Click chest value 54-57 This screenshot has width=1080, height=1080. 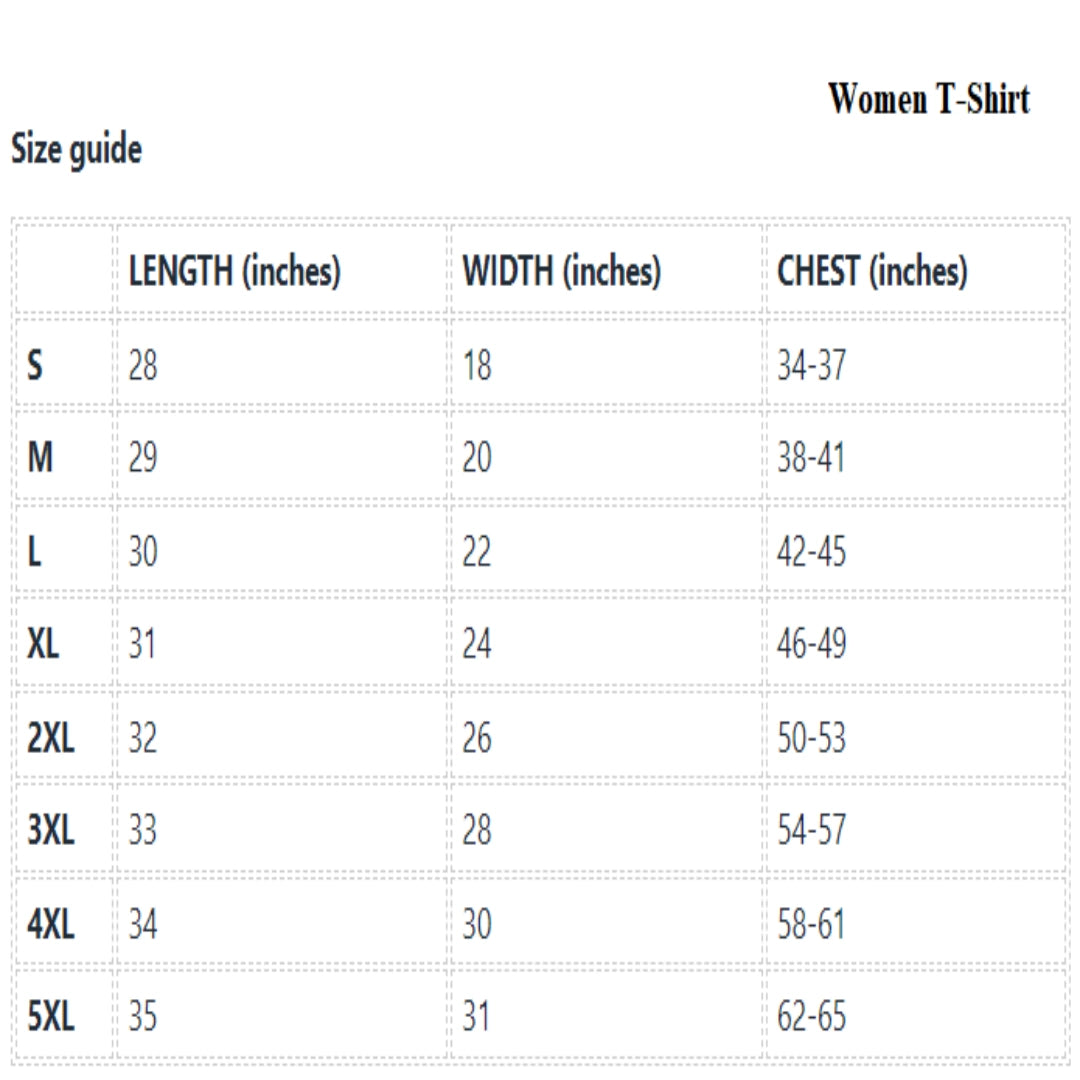(811, 831)
